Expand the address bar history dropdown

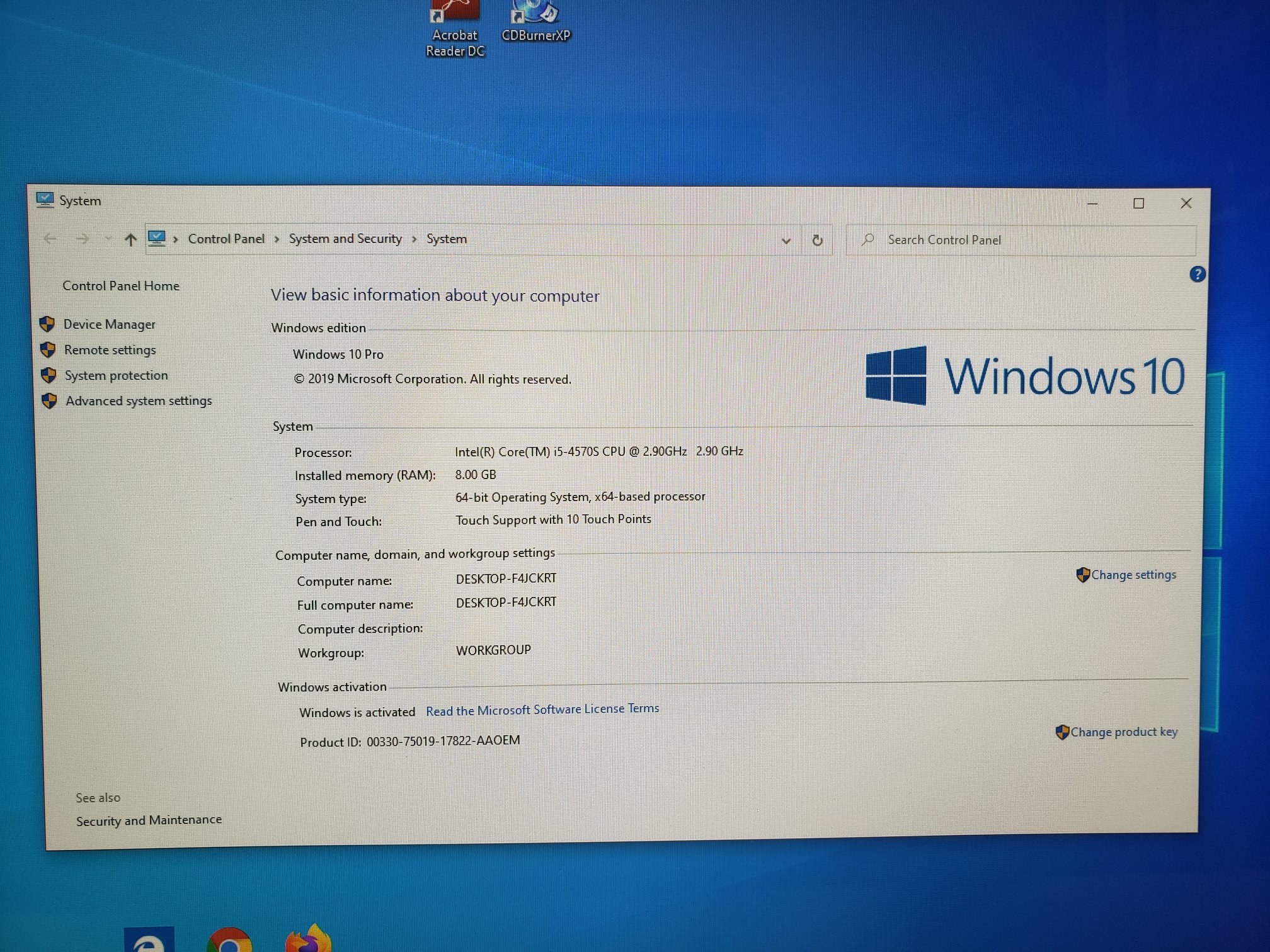click(x=786, y=241)
